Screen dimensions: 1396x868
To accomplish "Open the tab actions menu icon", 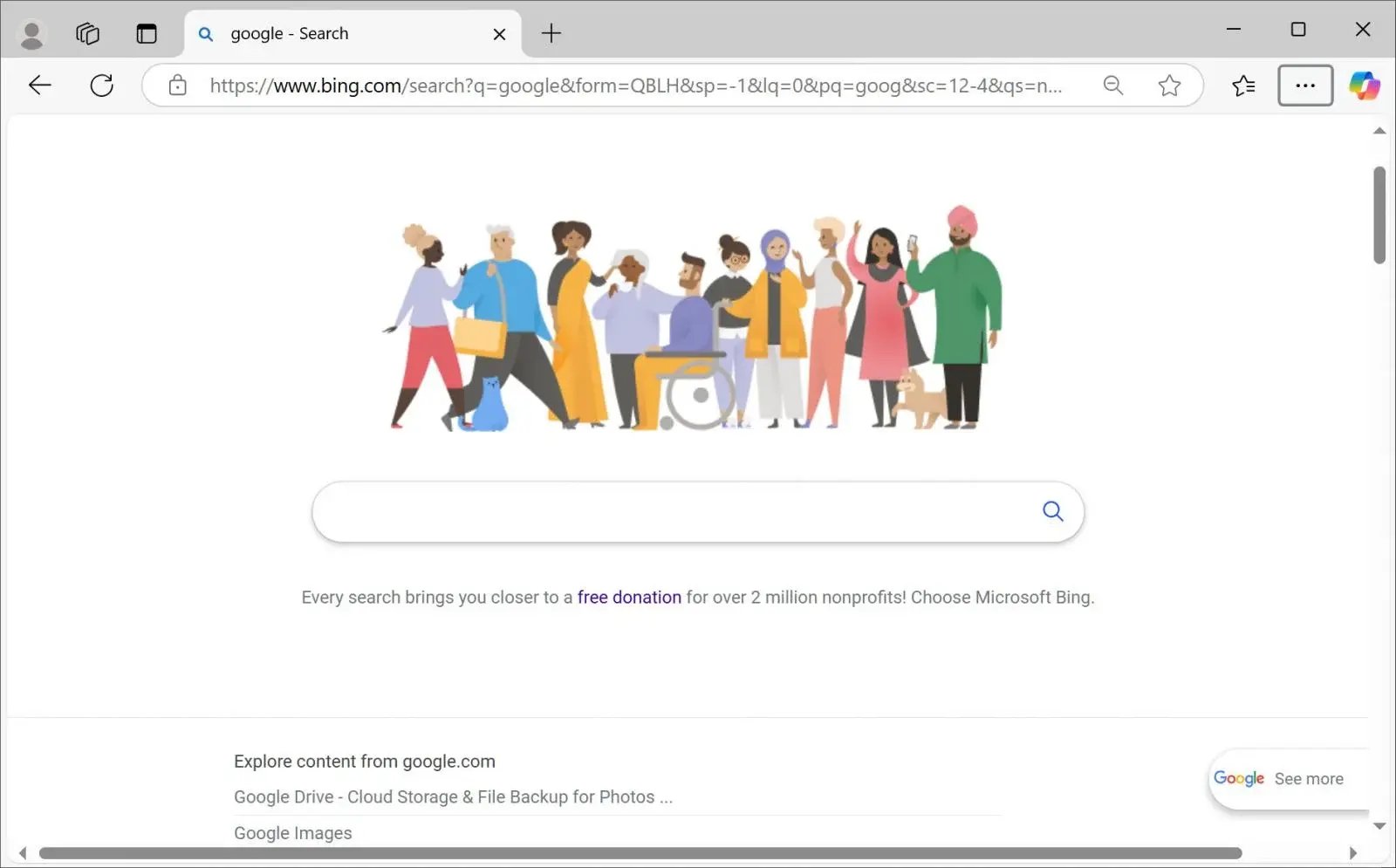I will coord(147,34).
